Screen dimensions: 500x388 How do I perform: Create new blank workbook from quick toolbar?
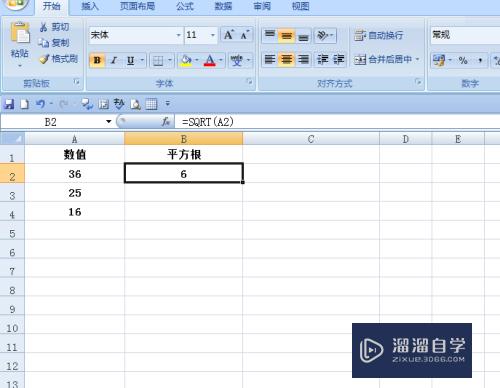coord(24,104)
